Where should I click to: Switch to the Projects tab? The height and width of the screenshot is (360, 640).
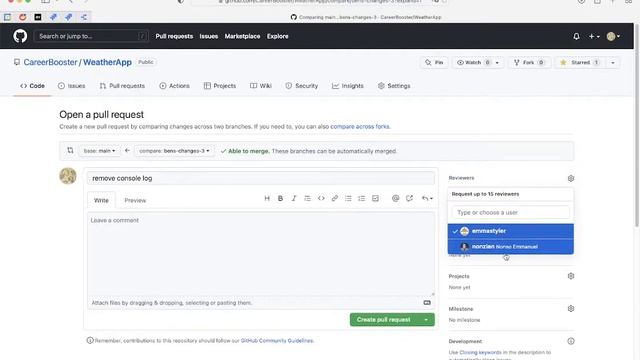(x=220, y=86)
